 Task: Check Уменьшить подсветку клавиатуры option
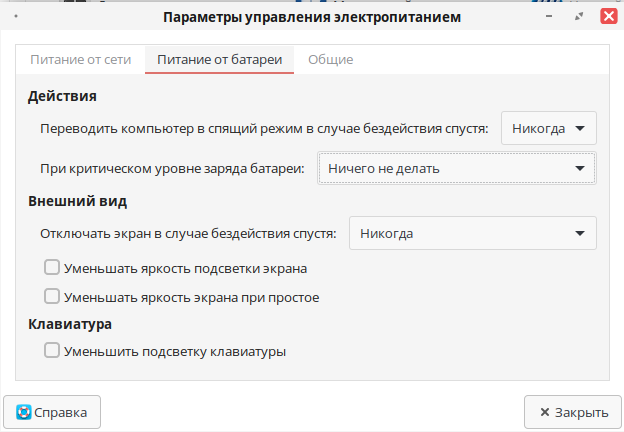(52, 352)
